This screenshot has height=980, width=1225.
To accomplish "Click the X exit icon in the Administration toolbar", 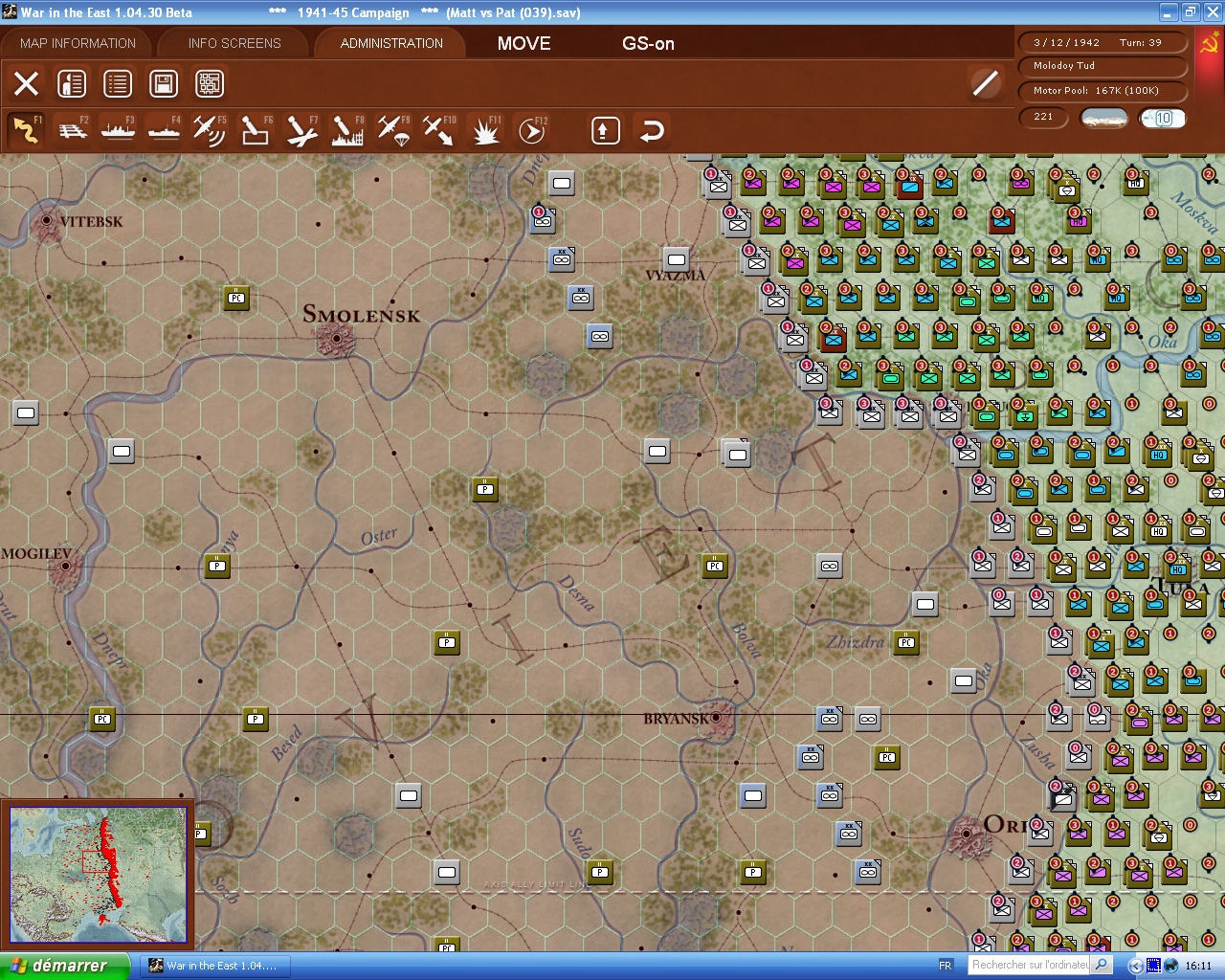I will click(x=27, y=83).
